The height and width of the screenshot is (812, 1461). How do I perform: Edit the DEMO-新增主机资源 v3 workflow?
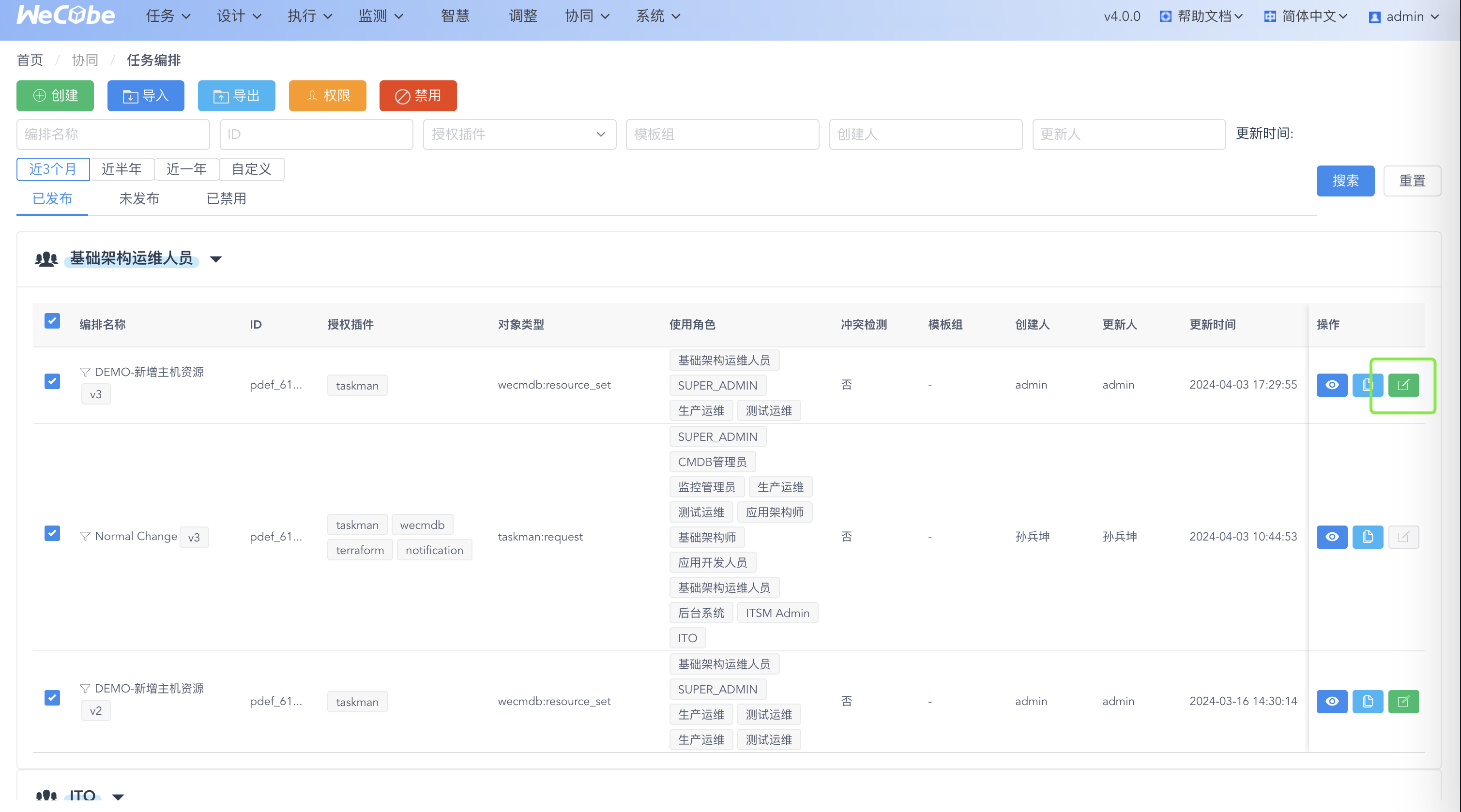click(1403, 385)
